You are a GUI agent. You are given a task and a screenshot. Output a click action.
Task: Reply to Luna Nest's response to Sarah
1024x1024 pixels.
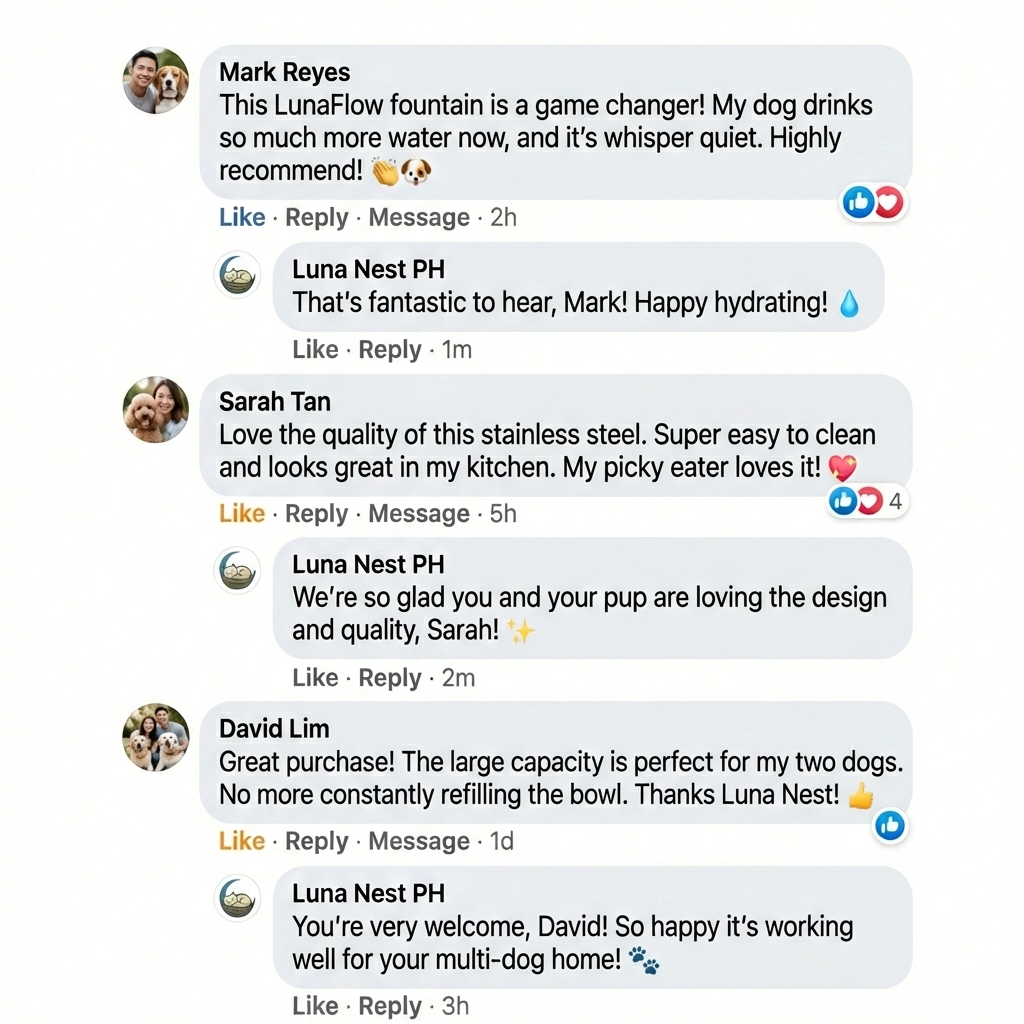[390, 678]
